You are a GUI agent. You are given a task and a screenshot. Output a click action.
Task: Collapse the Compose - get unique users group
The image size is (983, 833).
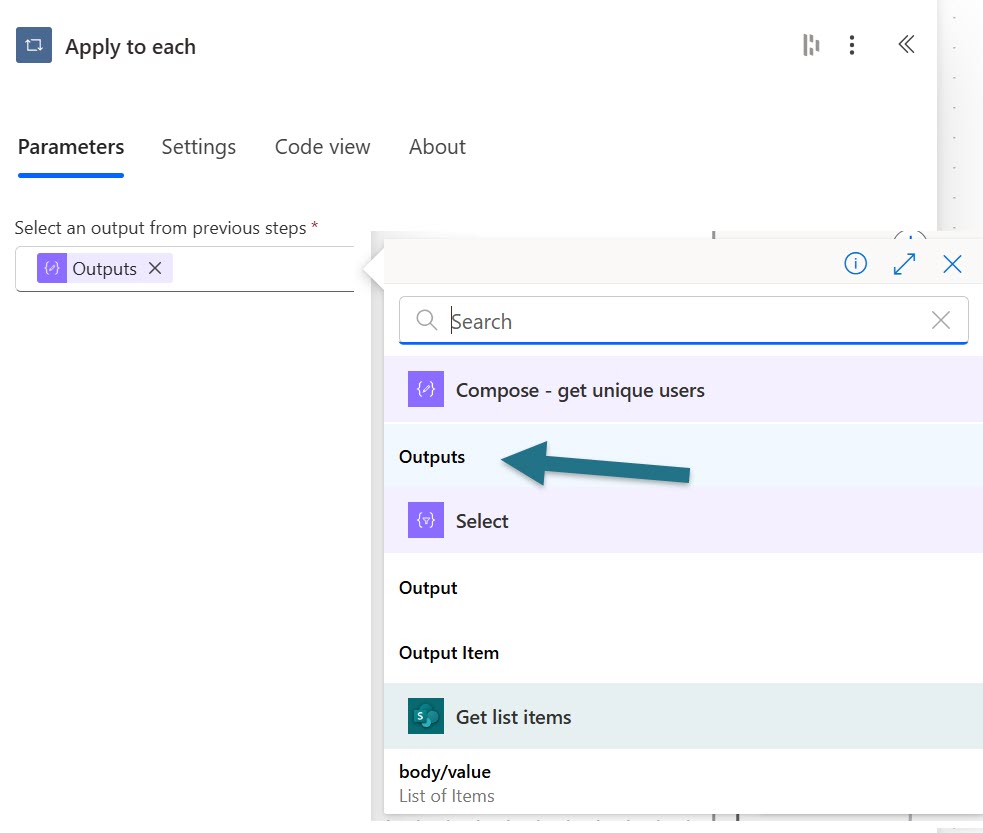click(x=580, y=390)
